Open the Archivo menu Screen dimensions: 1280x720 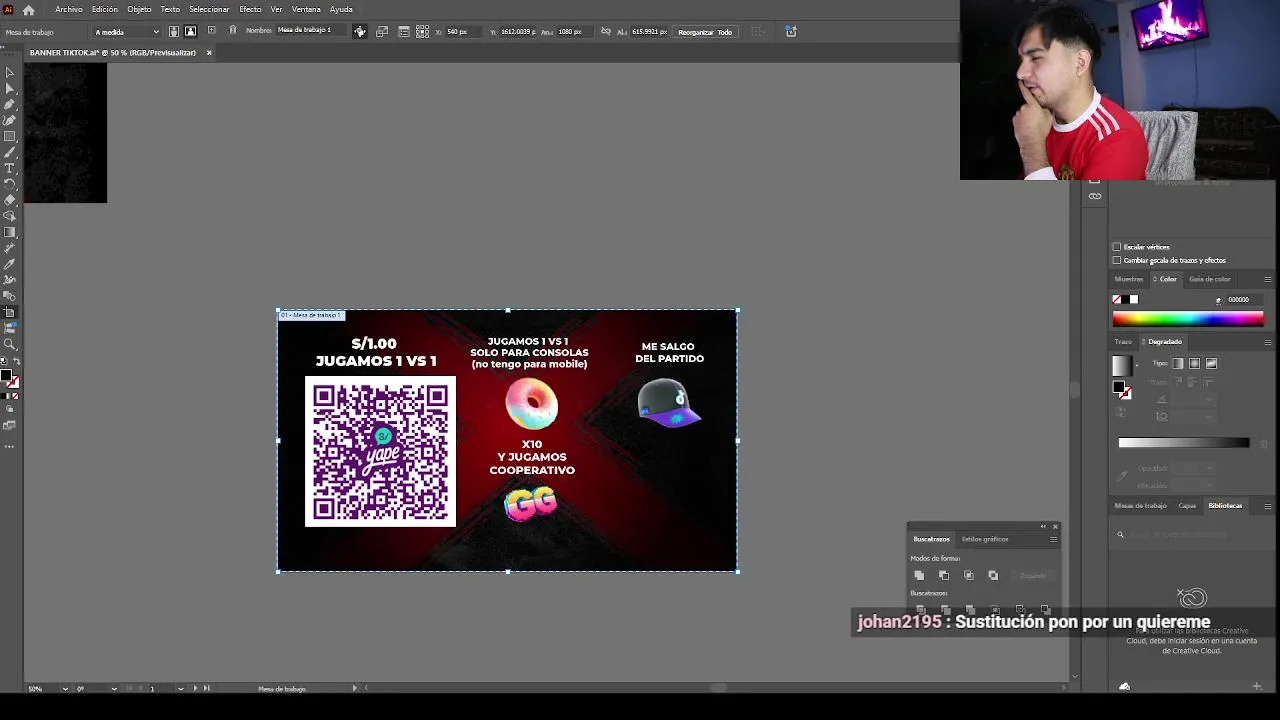pos(69,9)
